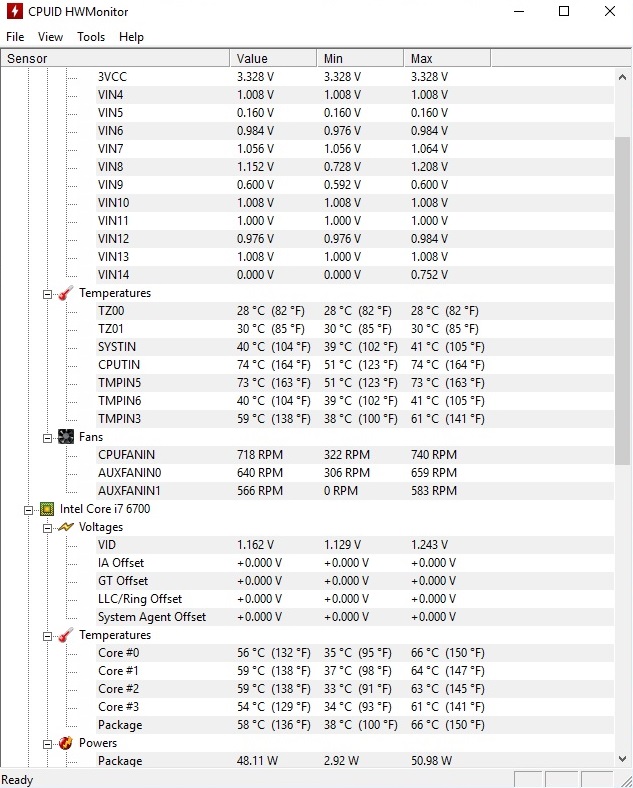Click the Min column header

pyautogui.click(x=360, y=58)
